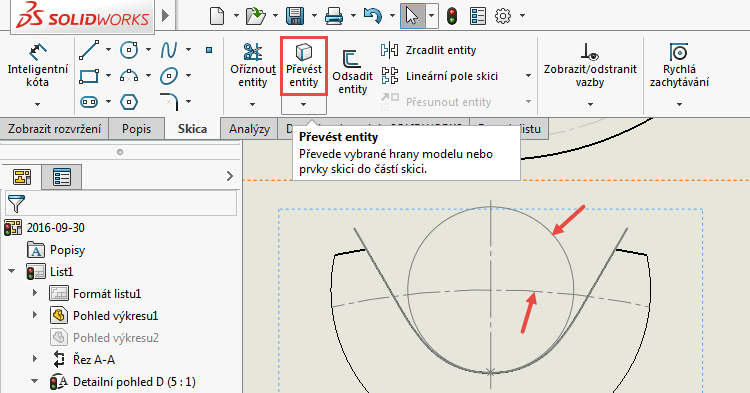Click Oříznout entity tool

(x=253, y=65)
